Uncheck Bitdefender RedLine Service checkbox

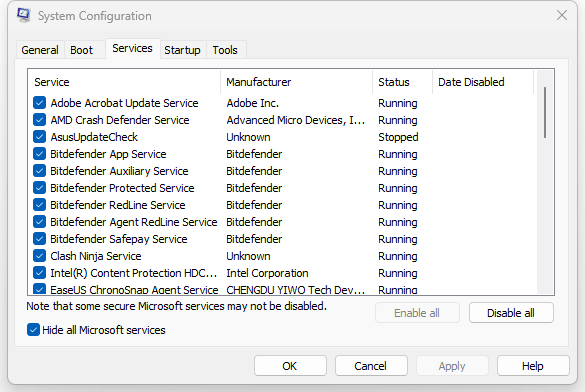[x=40, y=205]
